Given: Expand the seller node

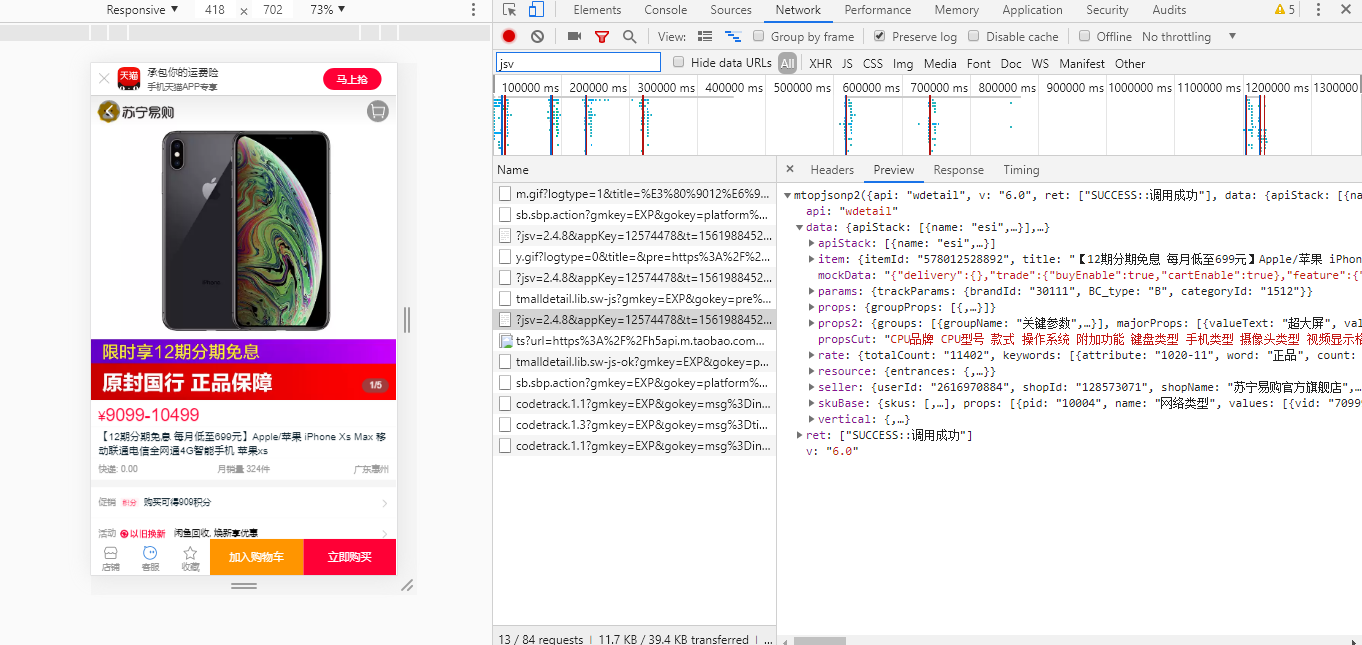Looking at the screenshot, I should point(812,387).
